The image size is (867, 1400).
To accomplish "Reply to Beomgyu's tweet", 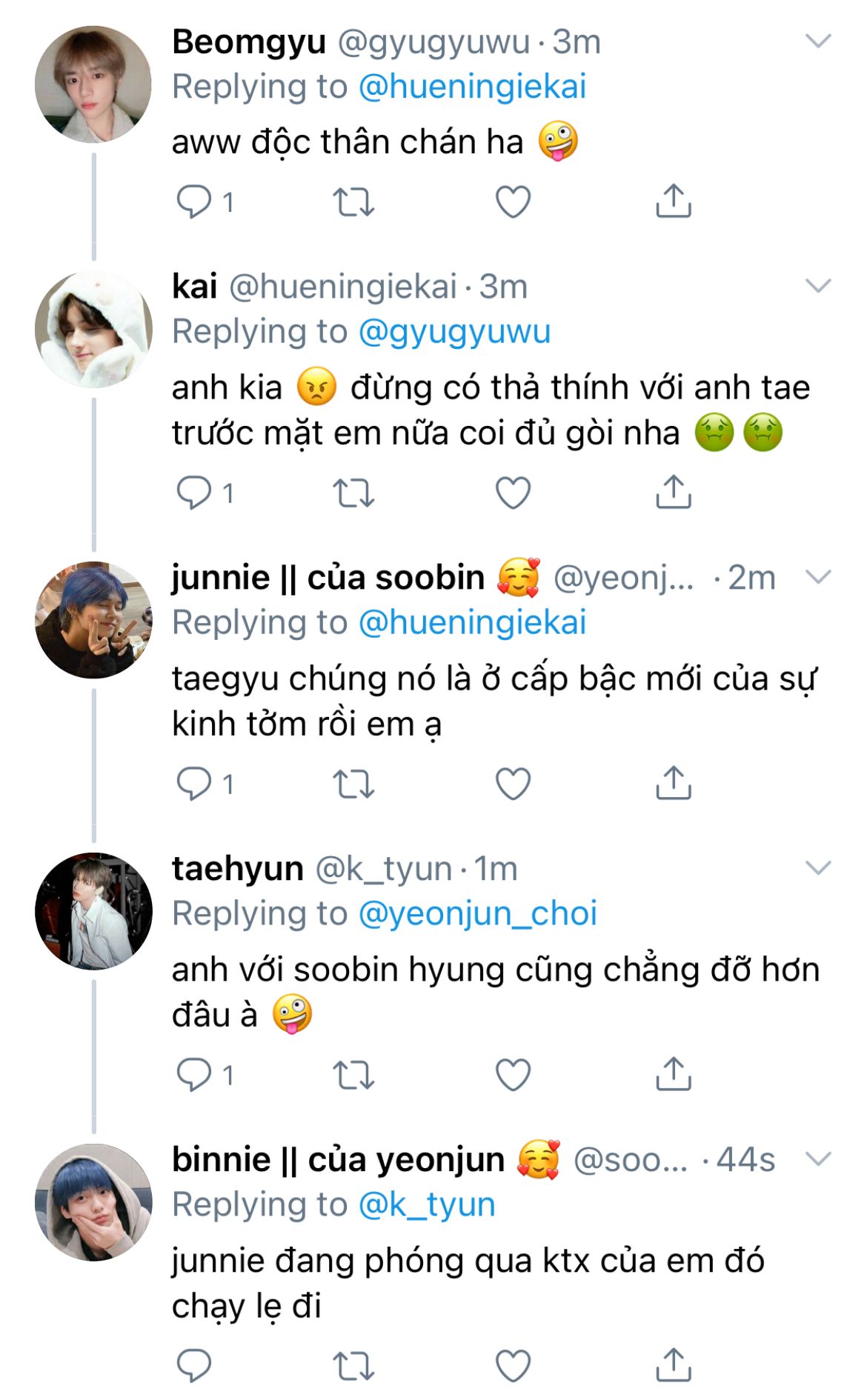I will (194, 201).
